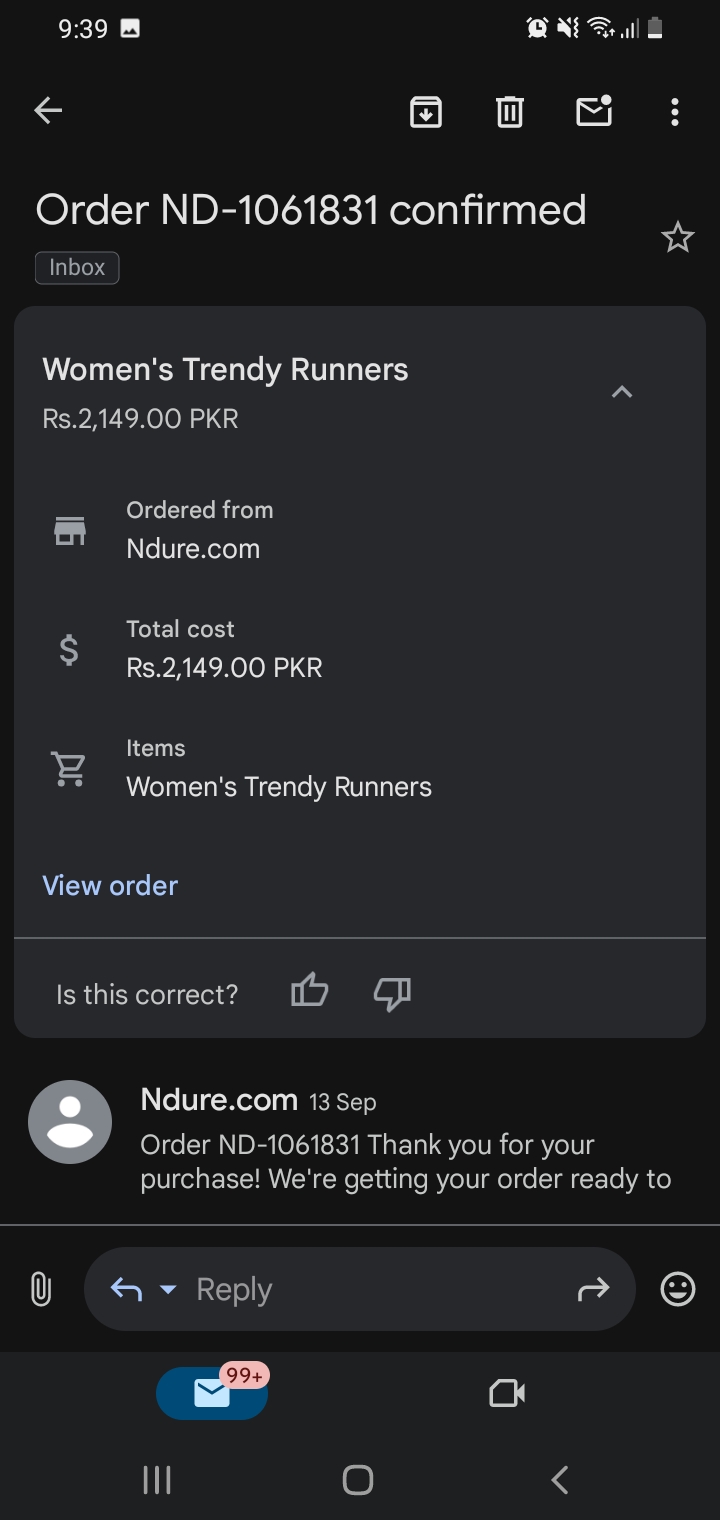
Task: Mark the email as unread
Action: (594, 111)
